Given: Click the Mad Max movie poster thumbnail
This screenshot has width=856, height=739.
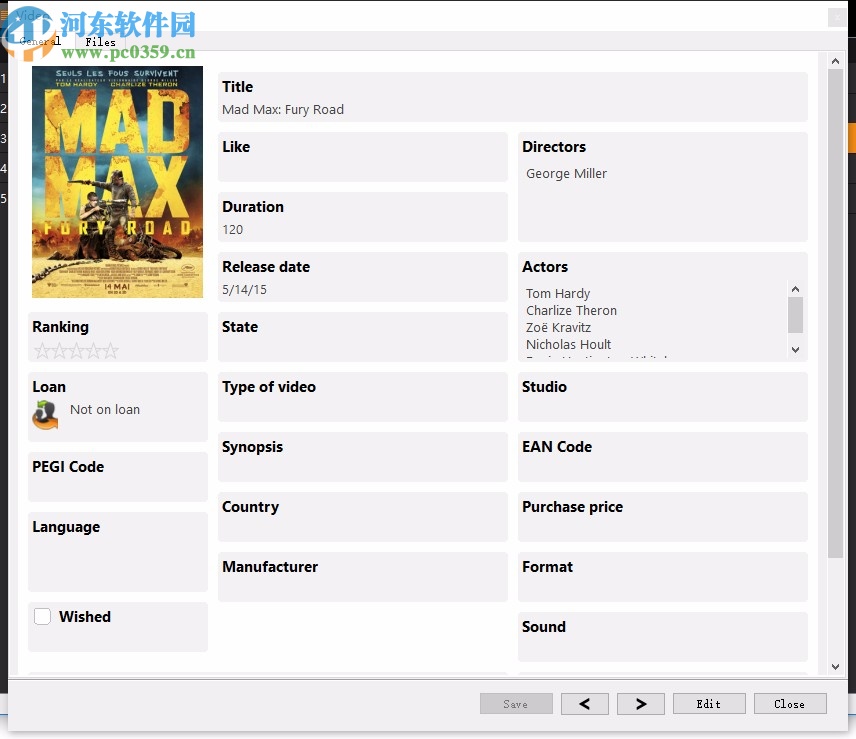Looking at the screenshot, I should (117, 182).
